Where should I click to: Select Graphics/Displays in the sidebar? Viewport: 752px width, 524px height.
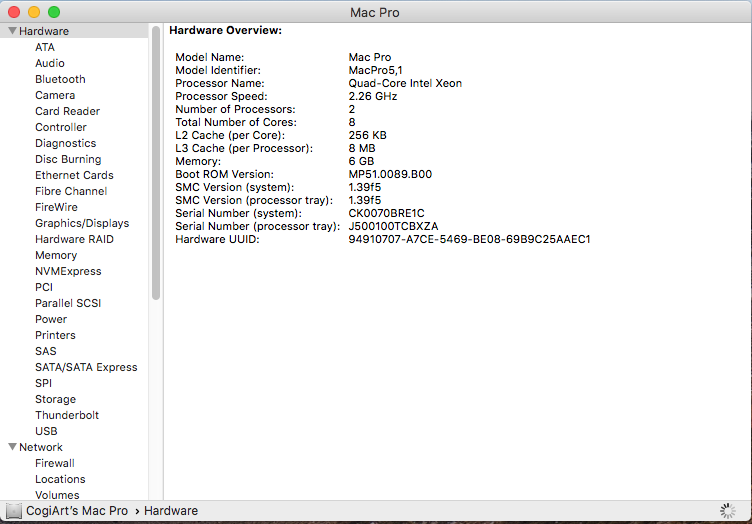coord(81,223)
